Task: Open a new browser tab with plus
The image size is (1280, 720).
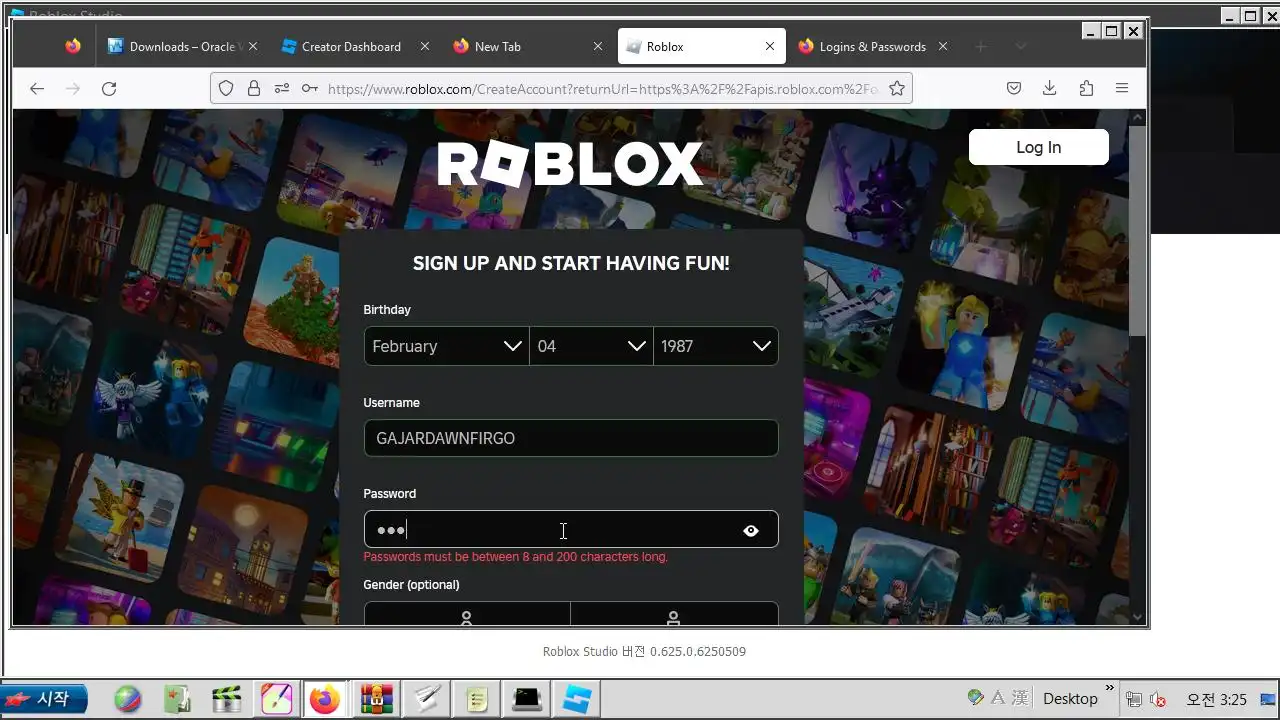Action: click(981, 46)
